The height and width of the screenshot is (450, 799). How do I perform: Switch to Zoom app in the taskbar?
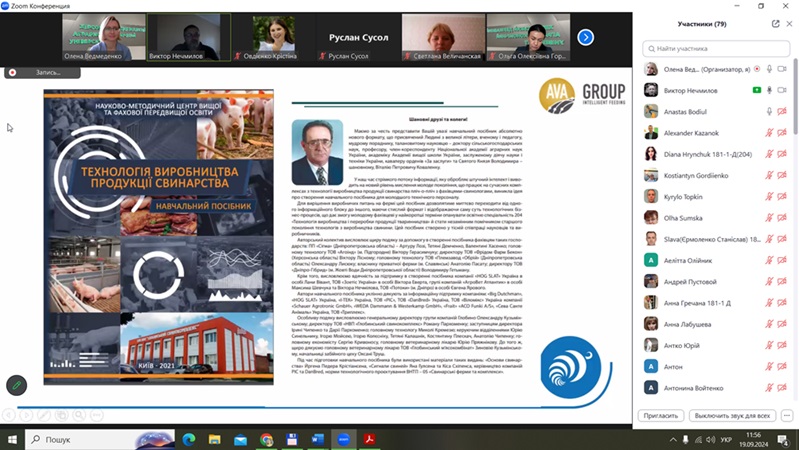click(344, 439)
